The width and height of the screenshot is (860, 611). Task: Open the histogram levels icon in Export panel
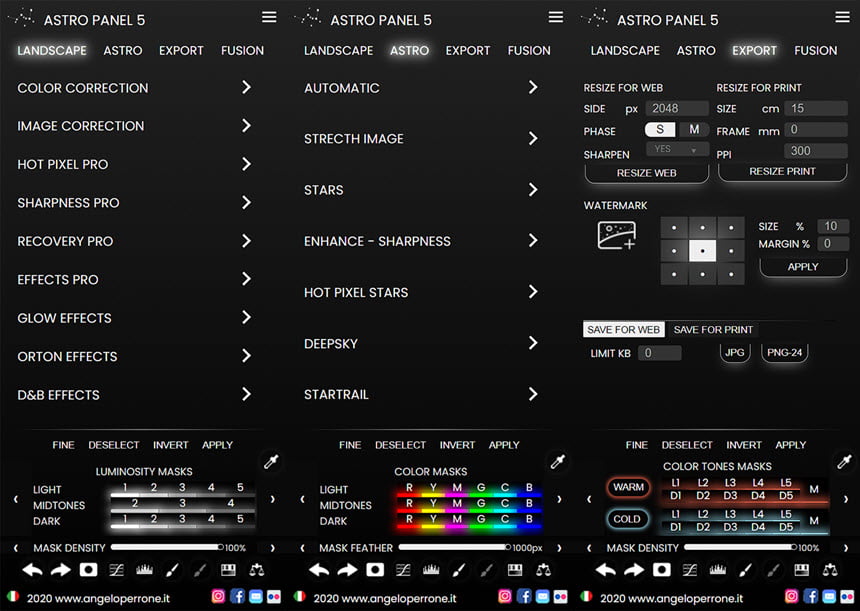[718, 570]
